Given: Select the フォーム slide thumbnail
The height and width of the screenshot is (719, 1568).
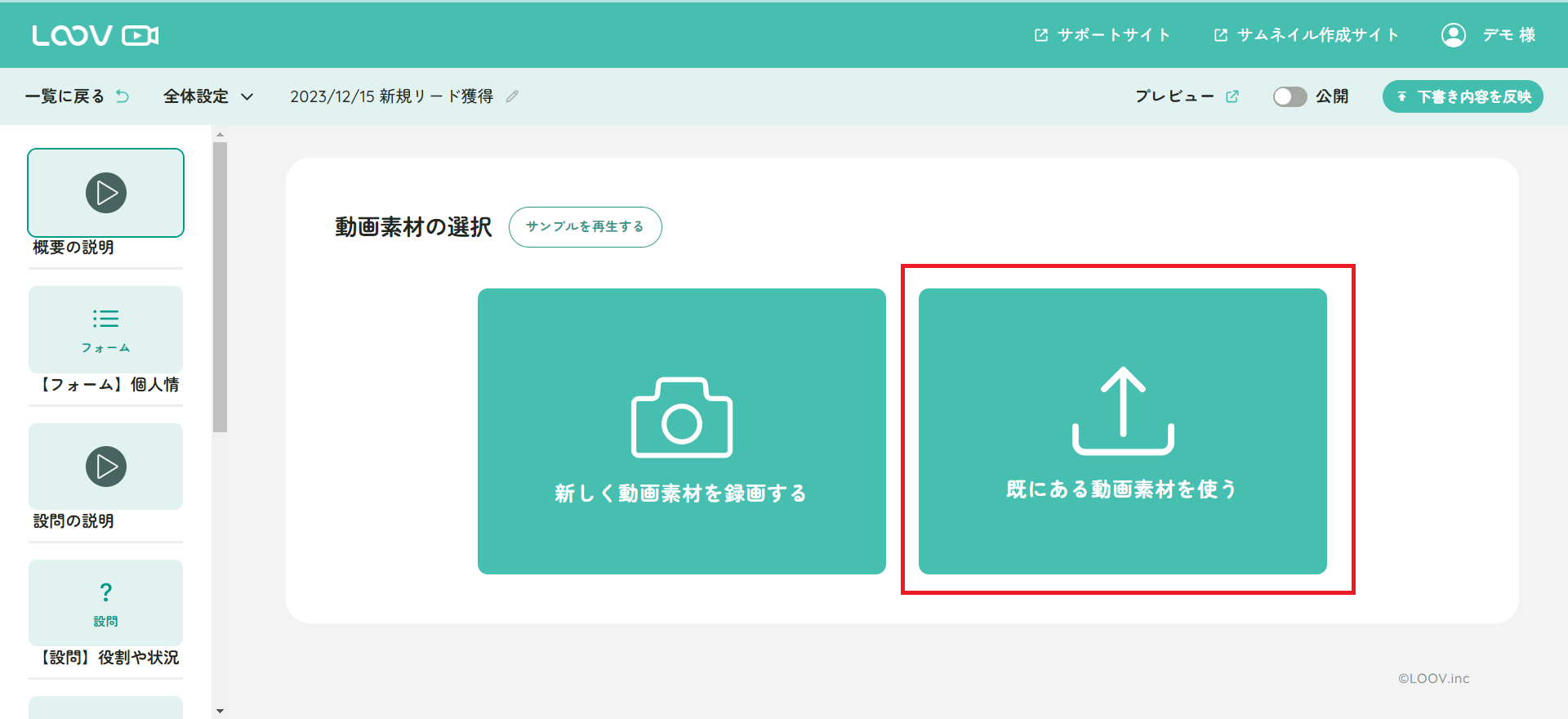Looking at the screenshot, I should [105, 329].
